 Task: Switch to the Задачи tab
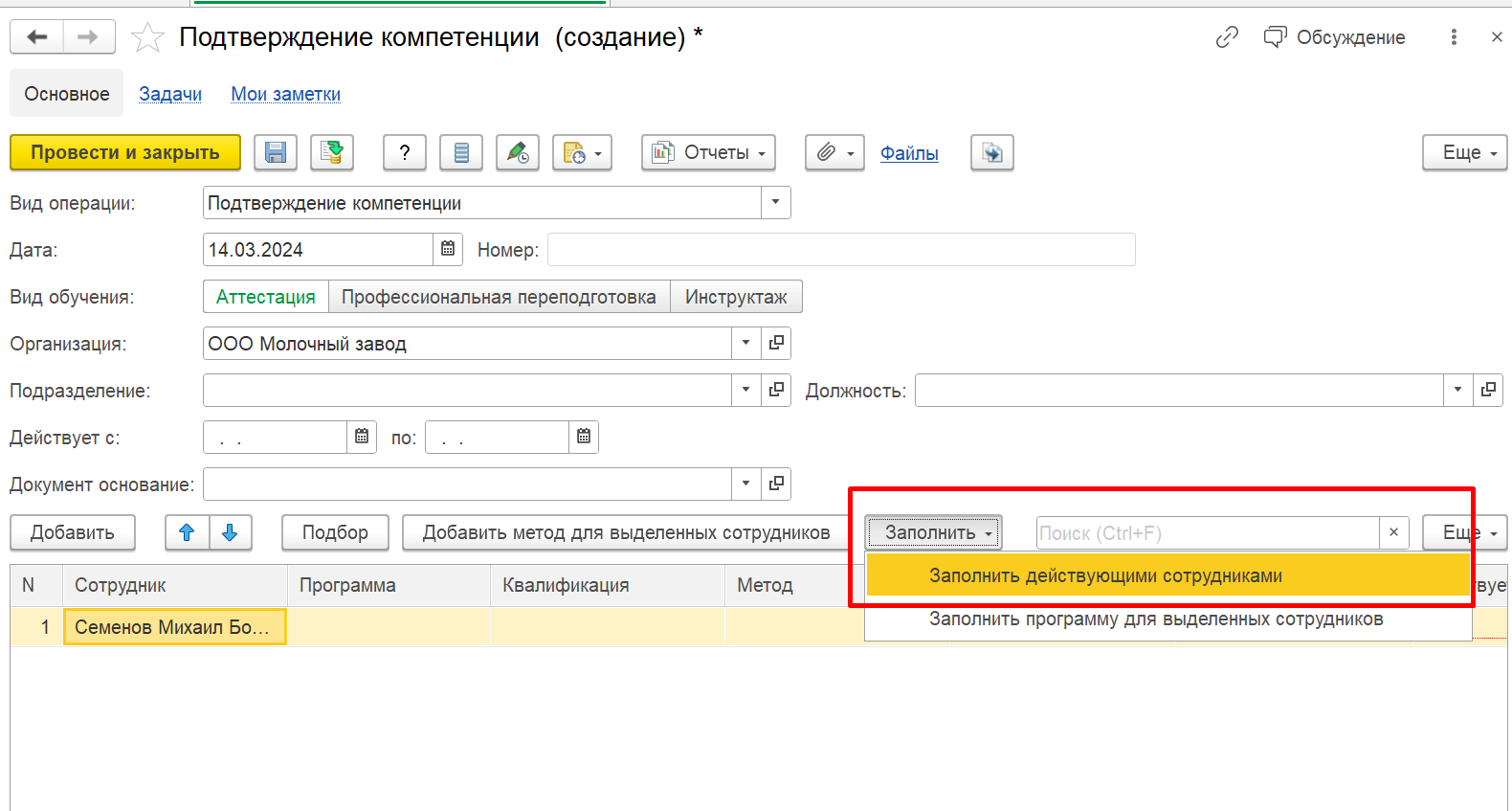(x=170, y=94)
